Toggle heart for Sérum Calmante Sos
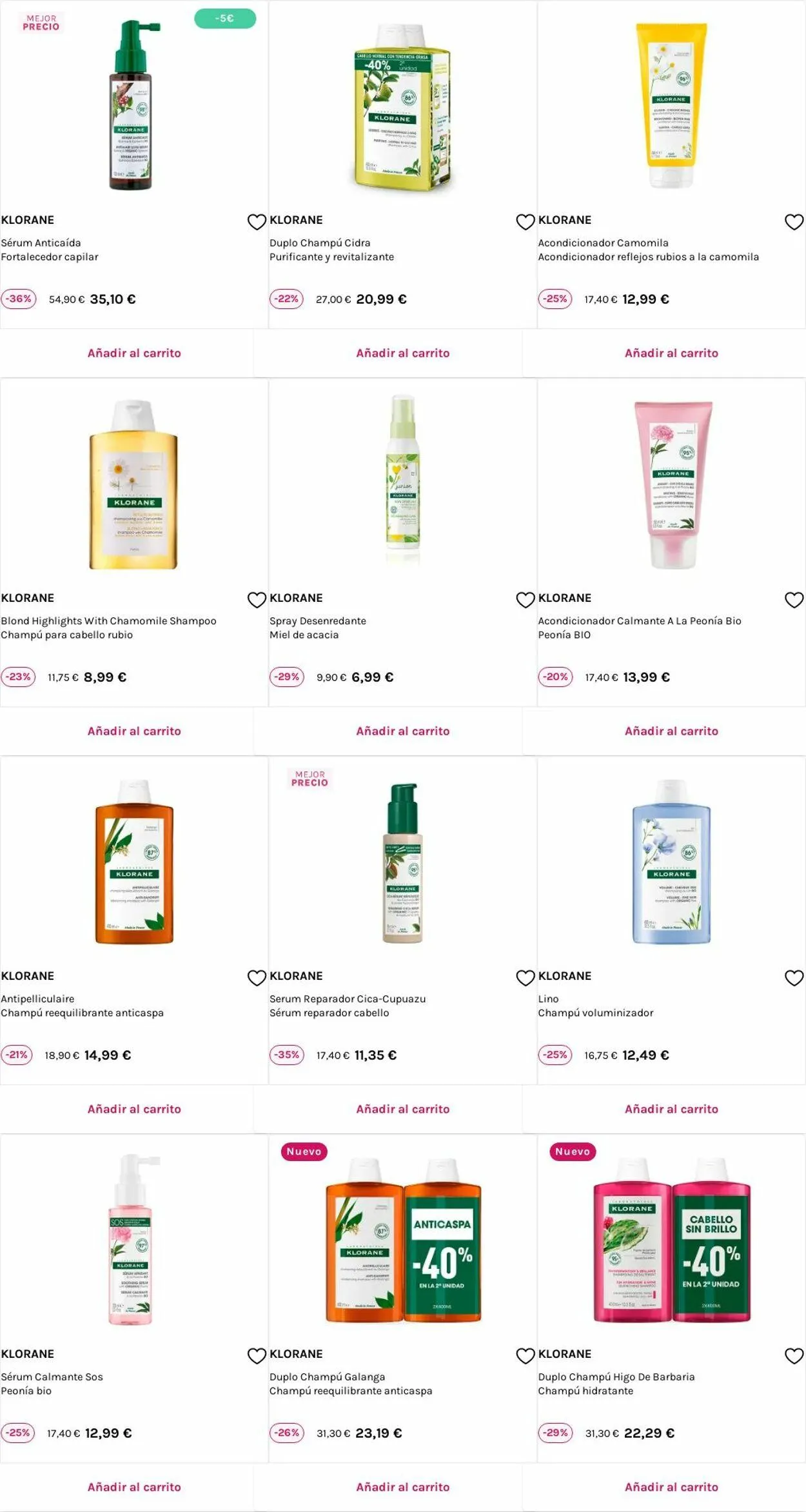This screenshot has height=1512, width=806. coord(257,1356)
